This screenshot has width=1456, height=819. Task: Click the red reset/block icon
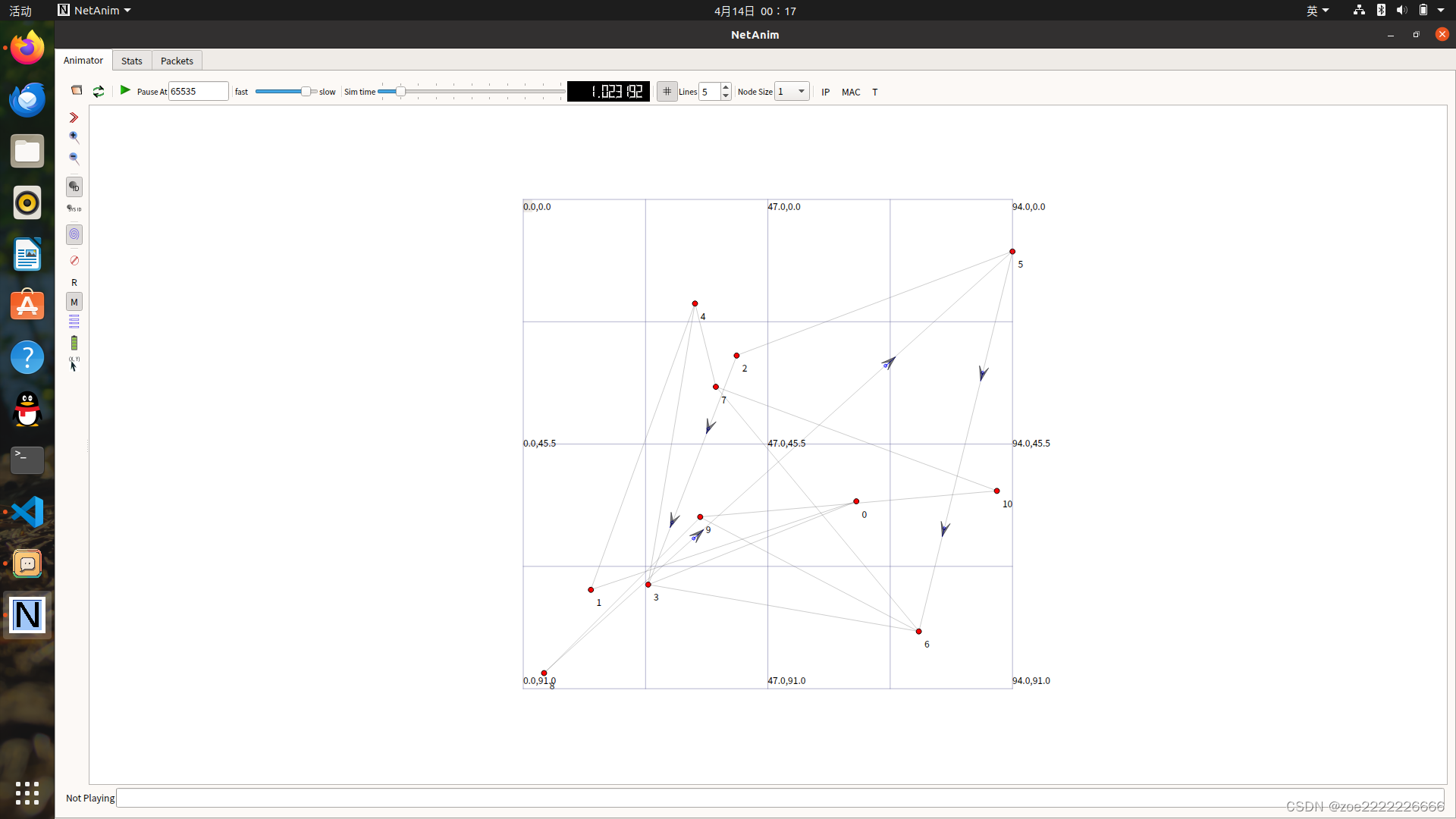pyautogui.click(x=74, y=261)
